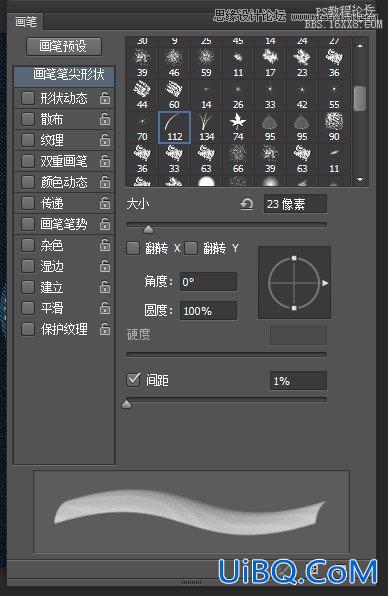Click the reset size icon beside 大小

click(x=247, y=204)
